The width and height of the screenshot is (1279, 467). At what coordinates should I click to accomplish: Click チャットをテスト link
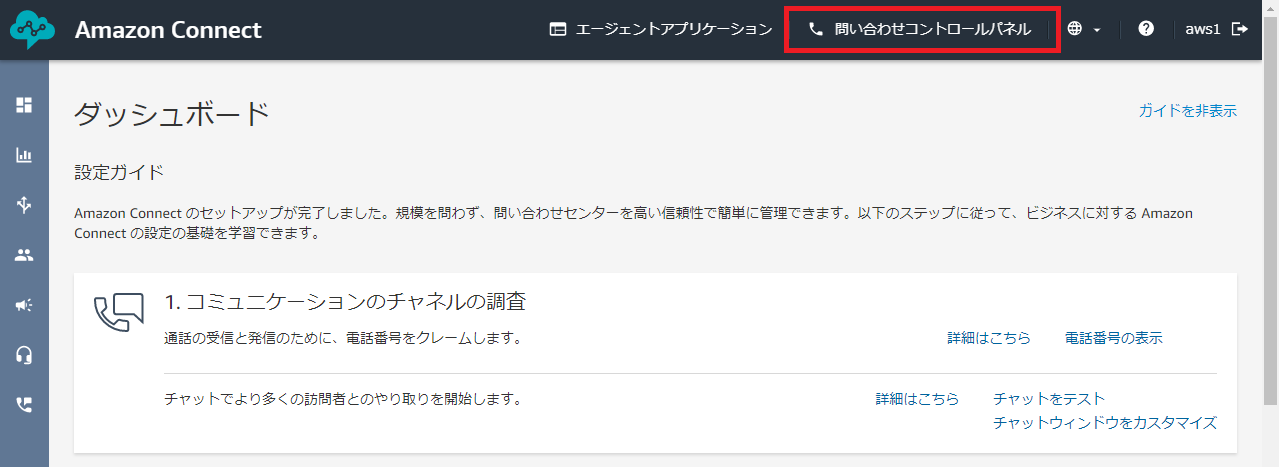[x=1049, y=399]
